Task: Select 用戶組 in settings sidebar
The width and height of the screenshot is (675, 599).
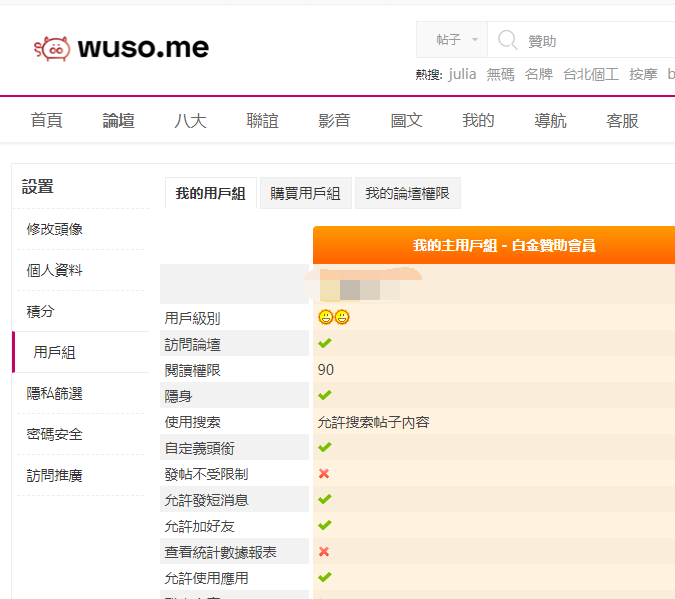Action: click(x=54, y=352)
